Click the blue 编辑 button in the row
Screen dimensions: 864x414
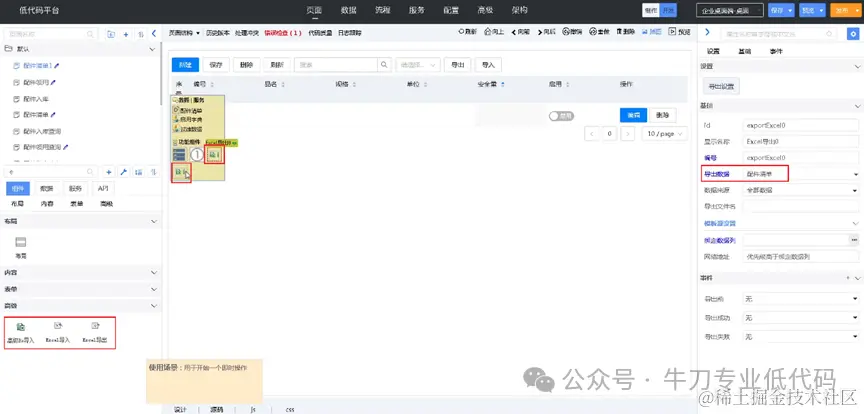coord(634,115)
